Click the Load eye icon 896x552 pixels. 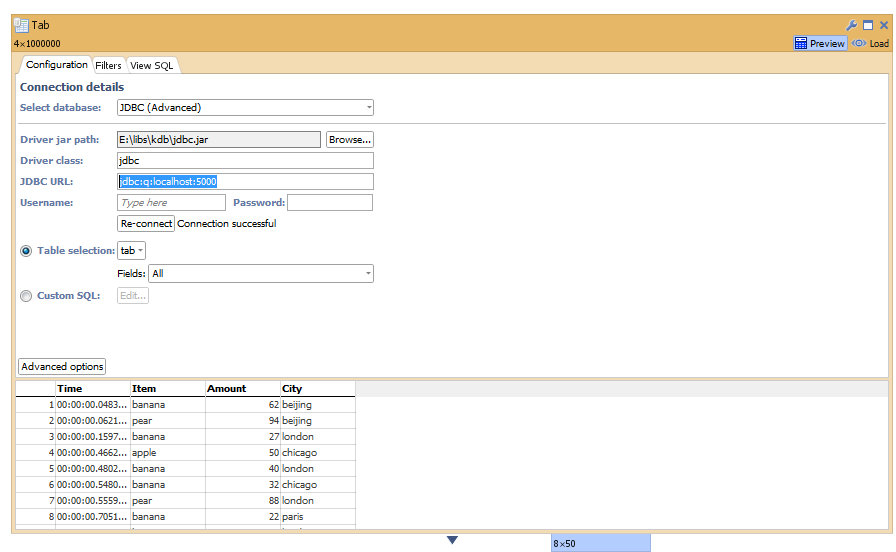pos(859,43)
